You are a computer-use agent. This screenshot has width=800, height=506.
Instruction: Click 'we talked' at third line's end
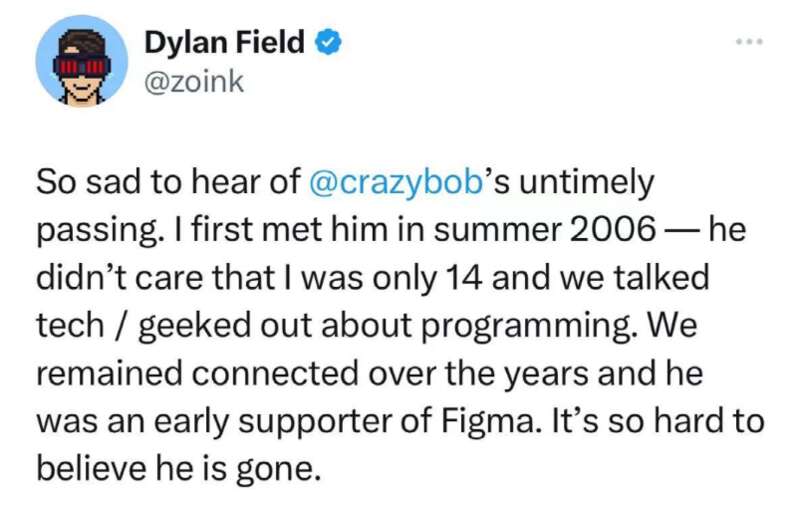pyautogui.click(x=634, y=278)
